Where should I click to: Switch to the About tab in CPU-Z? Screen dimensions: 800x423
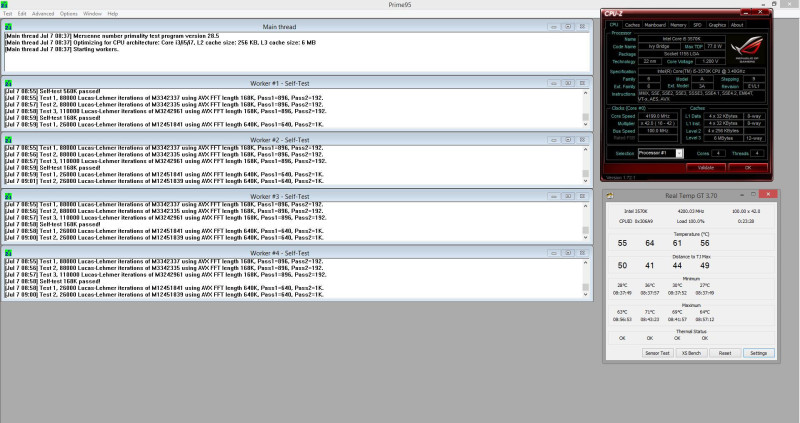coord(737,24)
